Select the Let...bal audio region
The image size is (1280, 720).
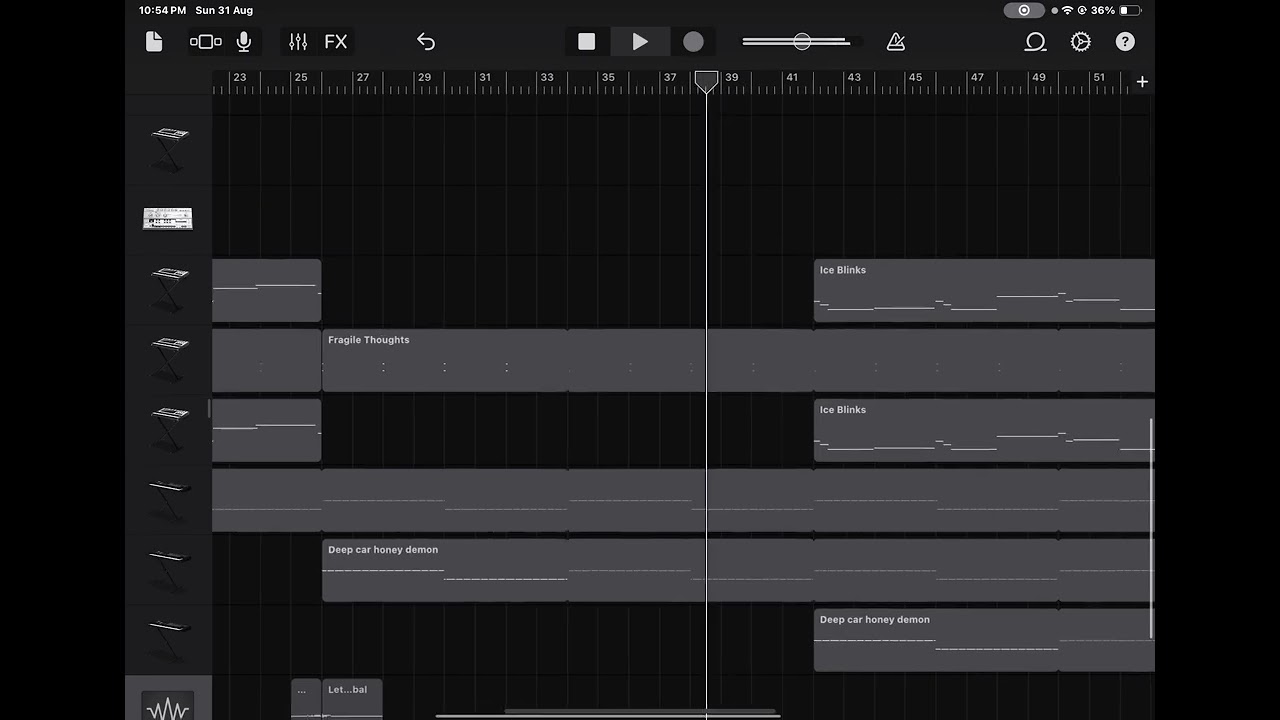pyautogui.click(x=352, y=698)
